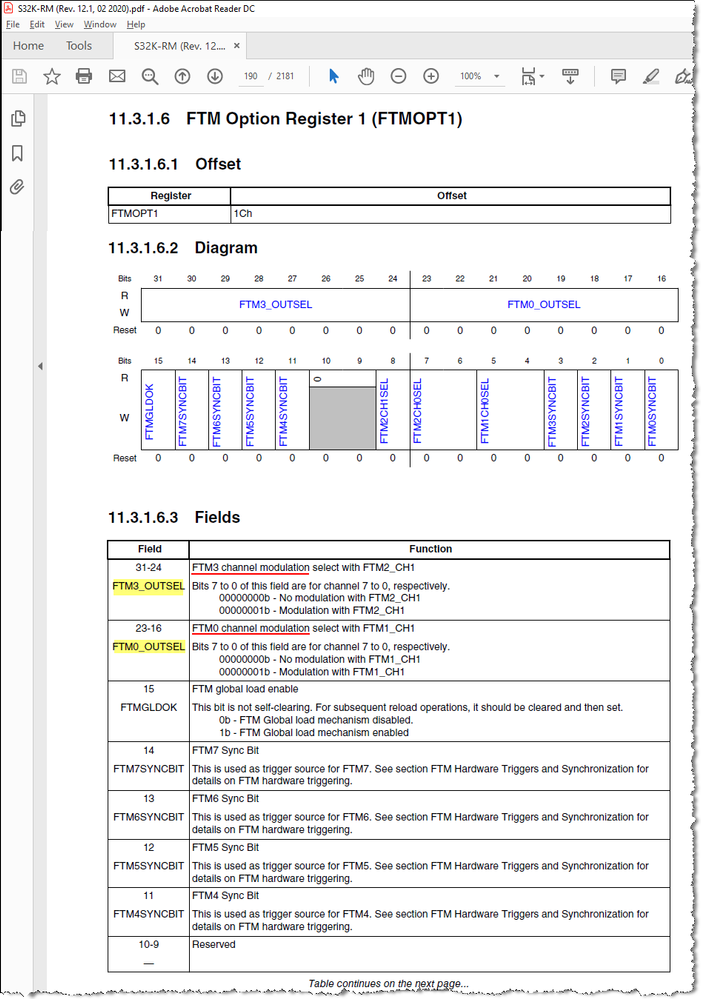
Task: Click the FTMOPT1 register name cell
Action: tap(170, 213)
